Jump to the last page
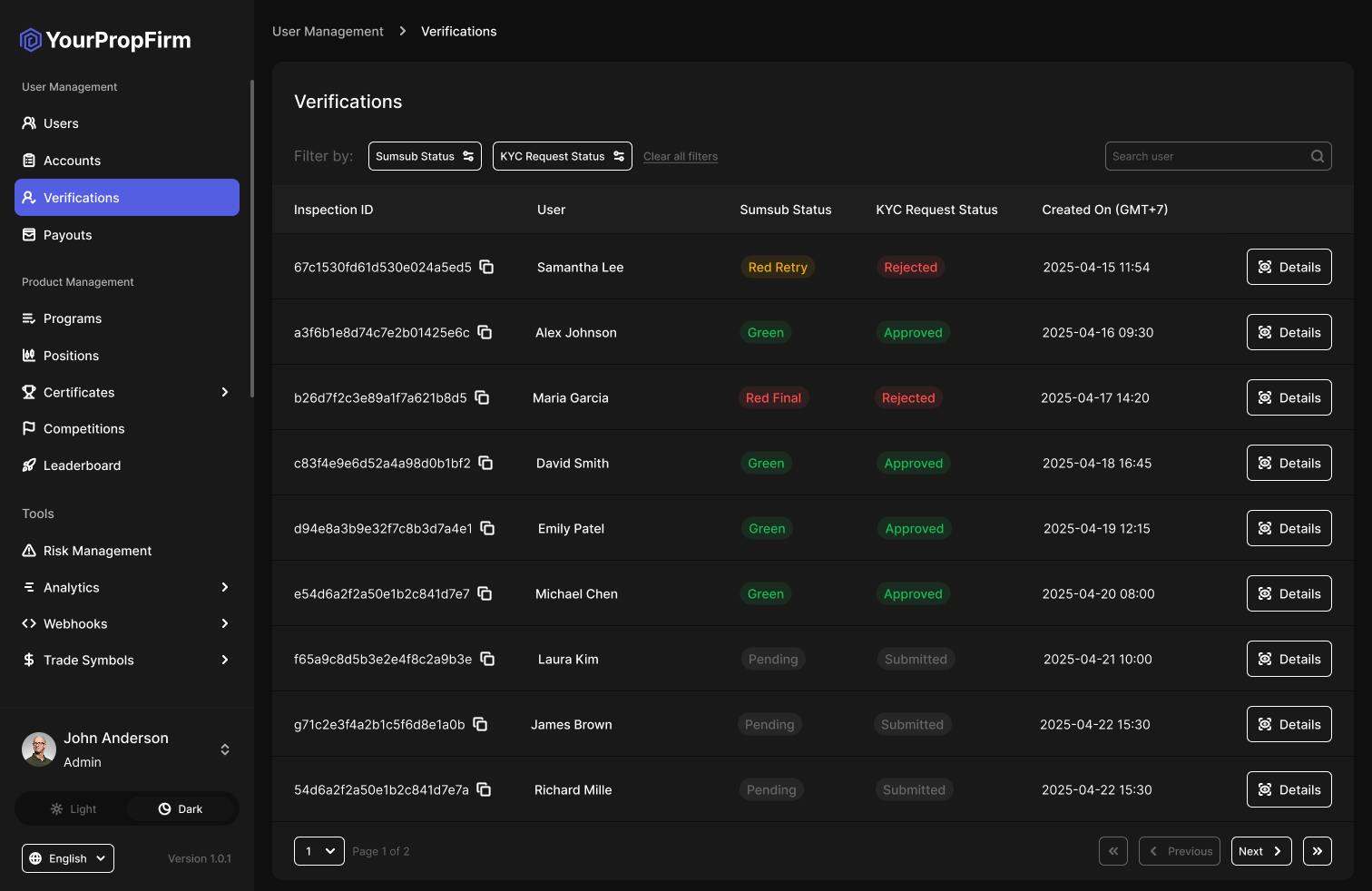This screenshot has width=1372, height=891. pyautogui.click(x=1317, y=851)
